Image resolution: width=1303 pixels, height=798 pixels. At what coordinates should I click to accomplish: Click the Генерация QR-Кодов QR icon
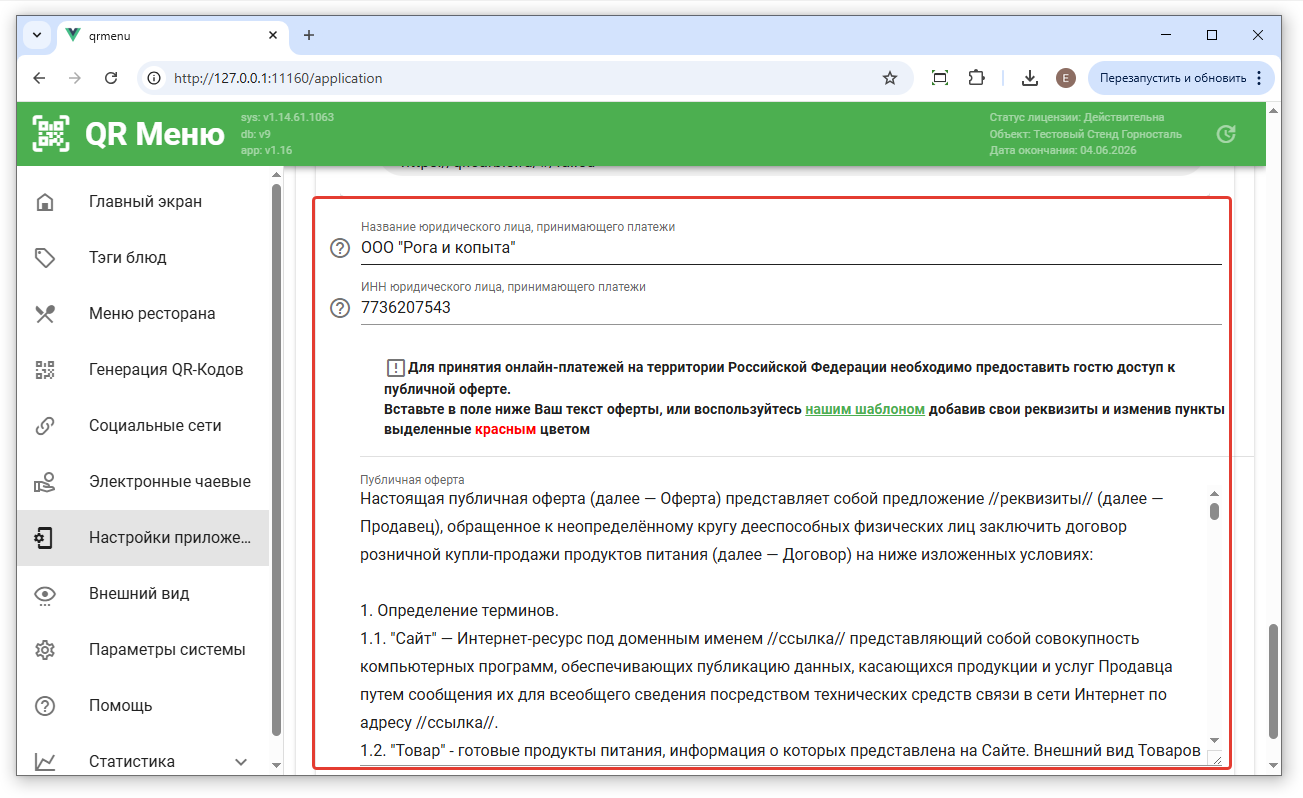[x=45, y=370]
